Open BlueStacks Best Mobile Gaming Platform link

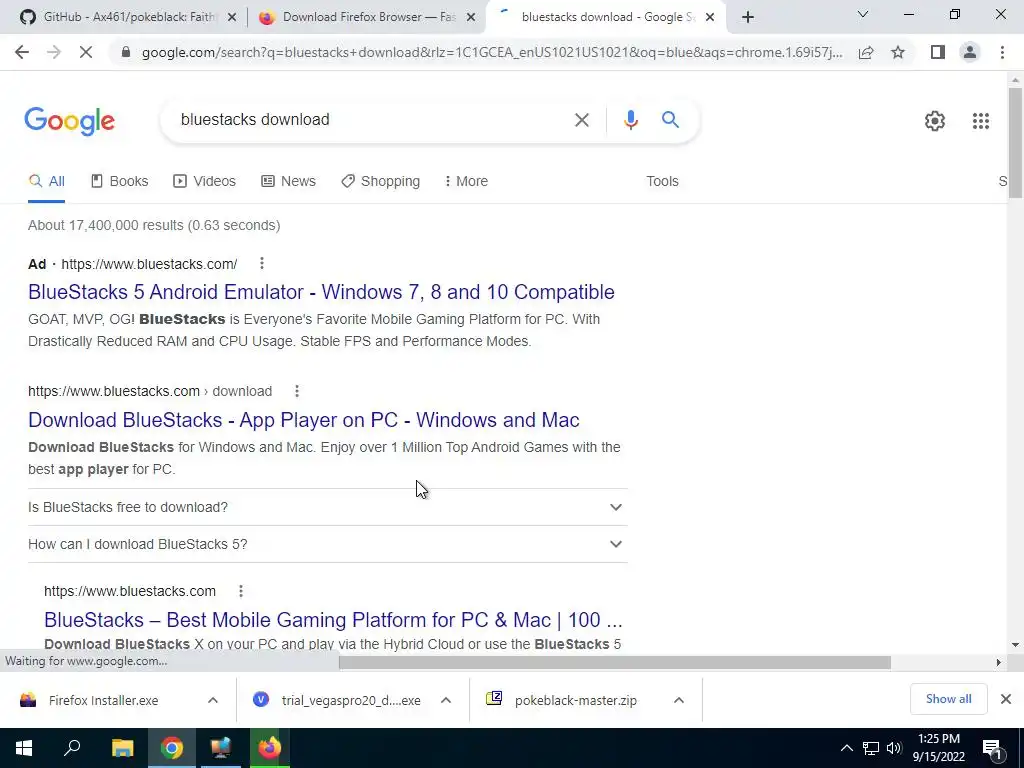(333, 620)
